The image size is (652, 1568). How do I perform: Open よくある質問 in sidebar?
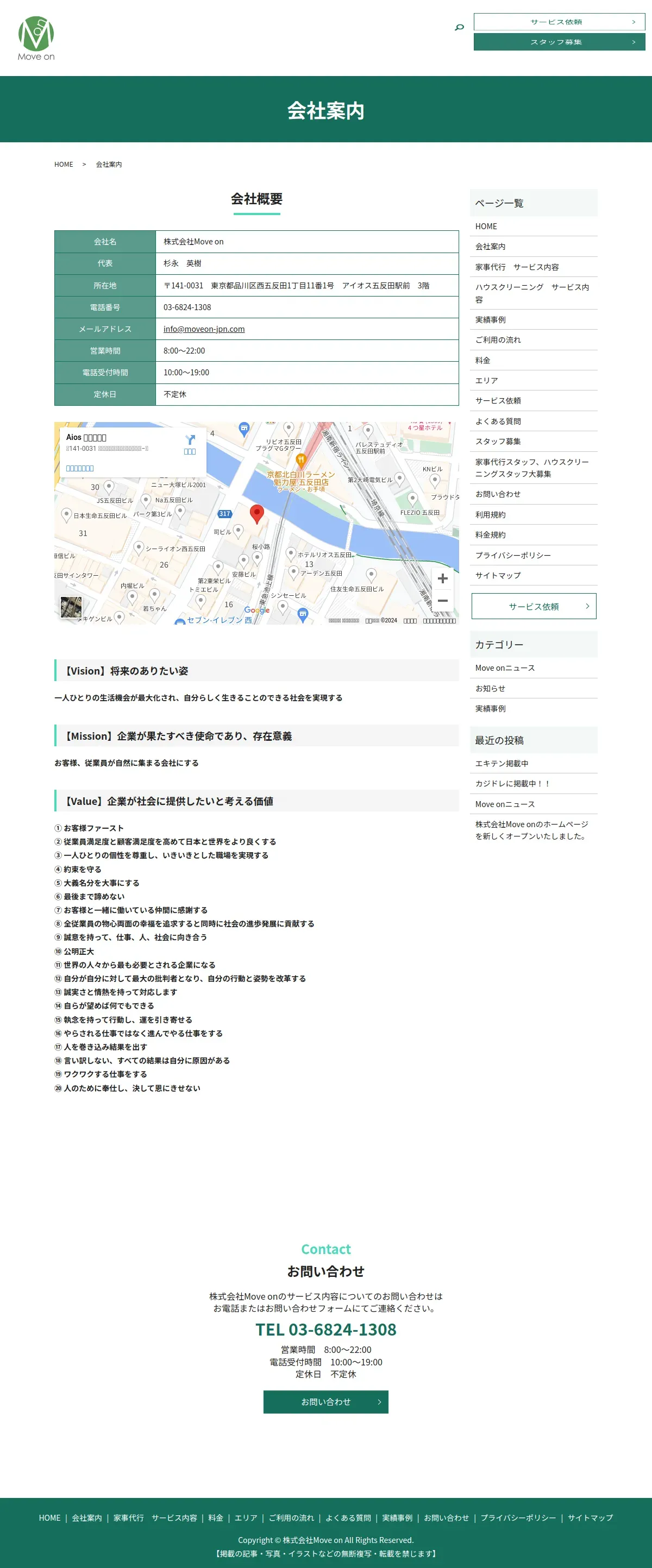534,421
